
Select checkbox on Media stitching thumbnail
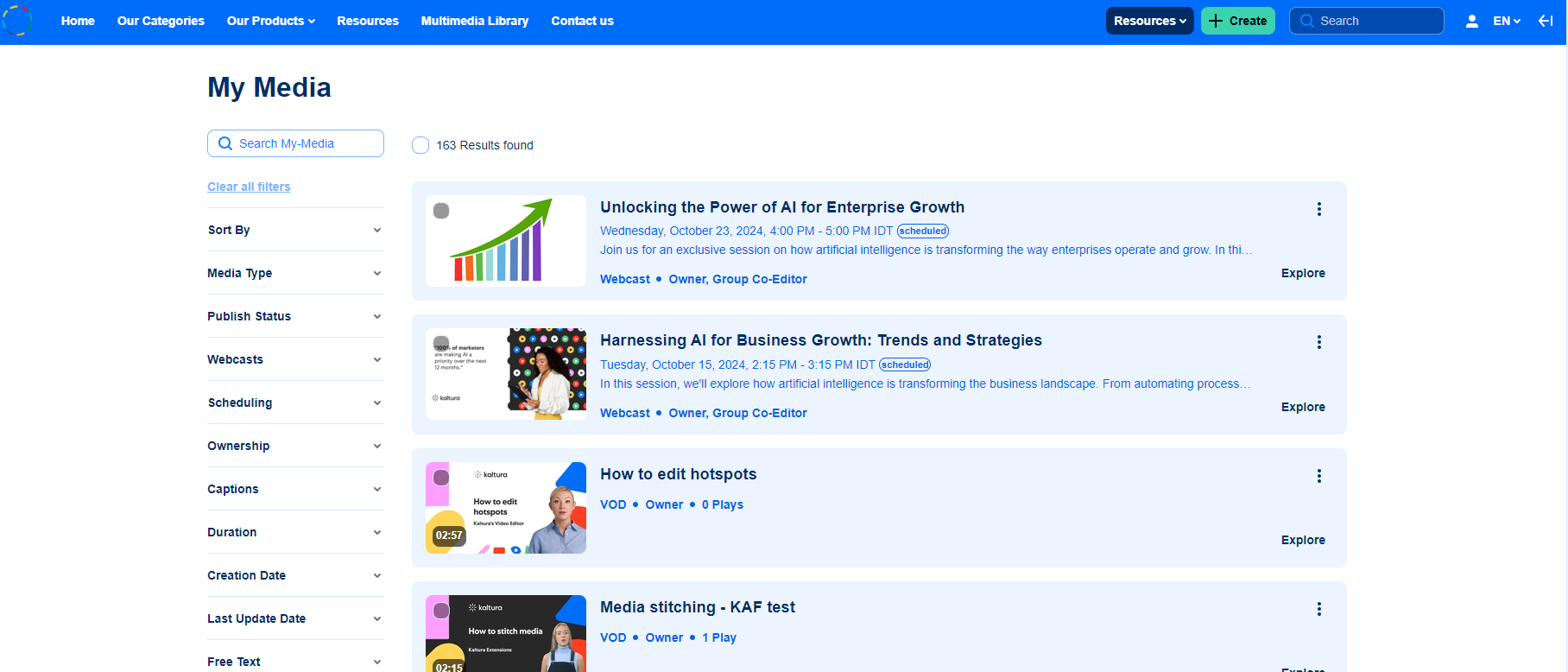(441, 611)
